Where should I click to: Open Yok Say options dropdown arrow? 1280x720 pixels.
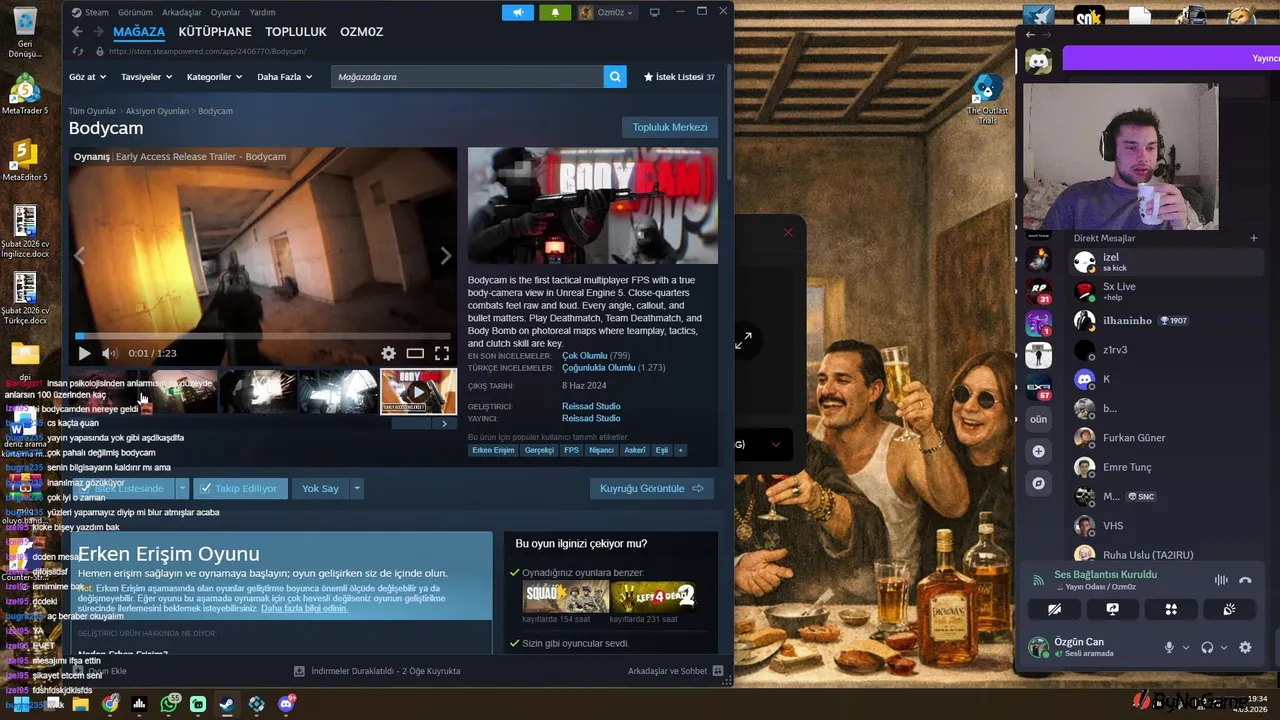(x=357, y=488)
